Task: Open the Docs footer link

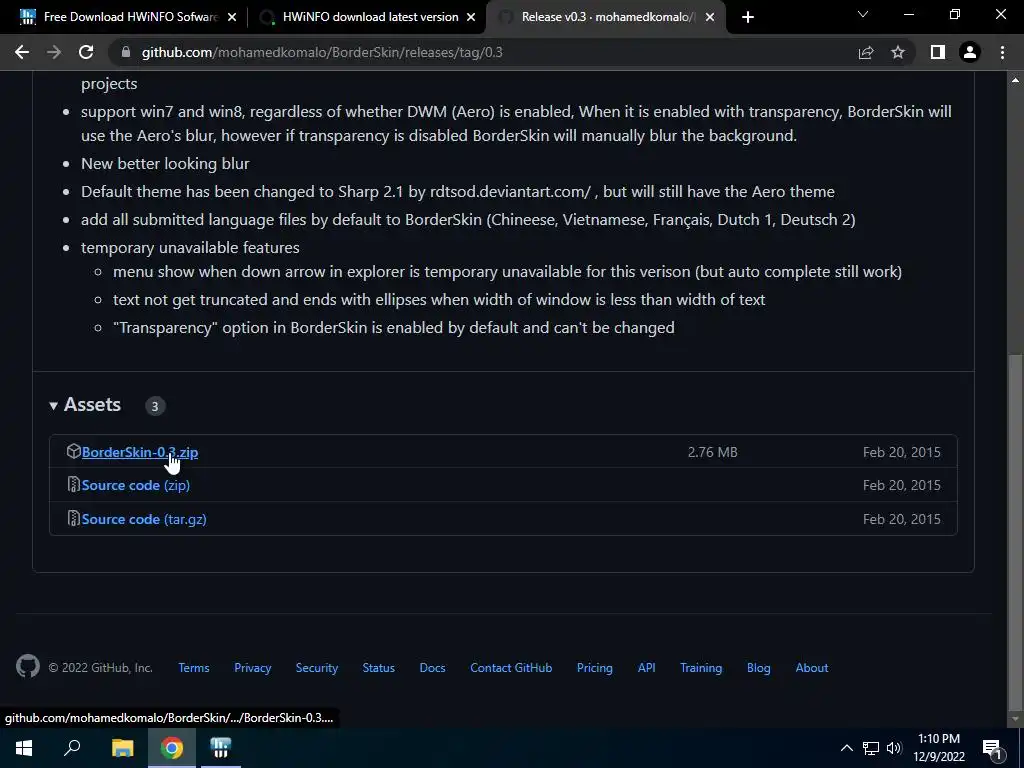Action: click(x=432, y=668)
